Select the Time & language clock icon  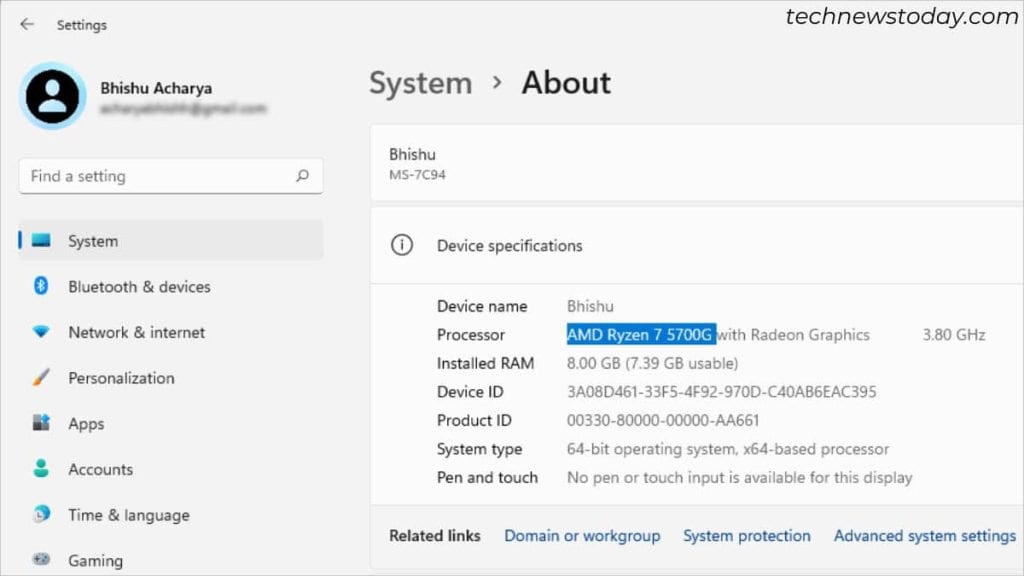coord(40,515)
